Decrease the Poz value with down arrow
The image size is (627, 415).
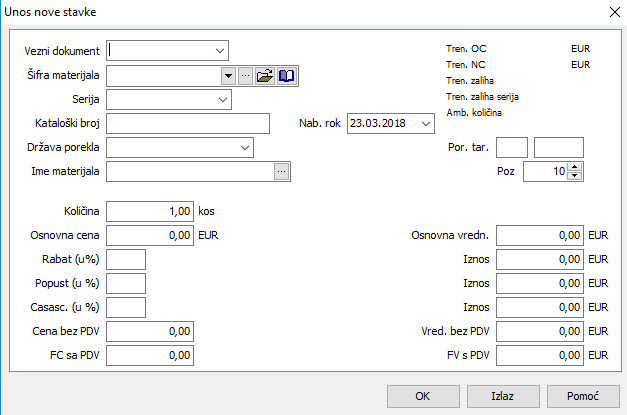point(575,176)
